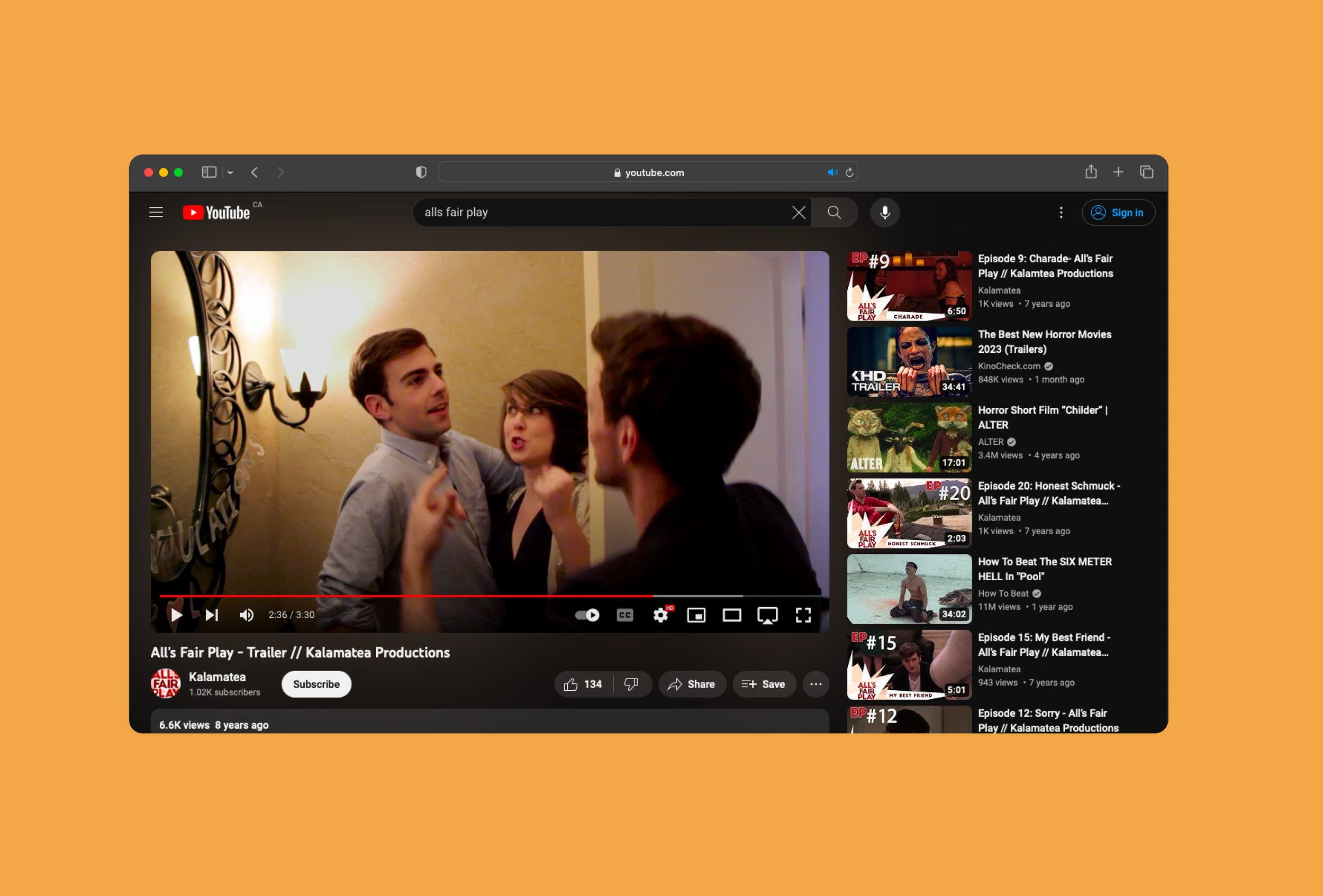Open the video settings gear

pos(660,615)
